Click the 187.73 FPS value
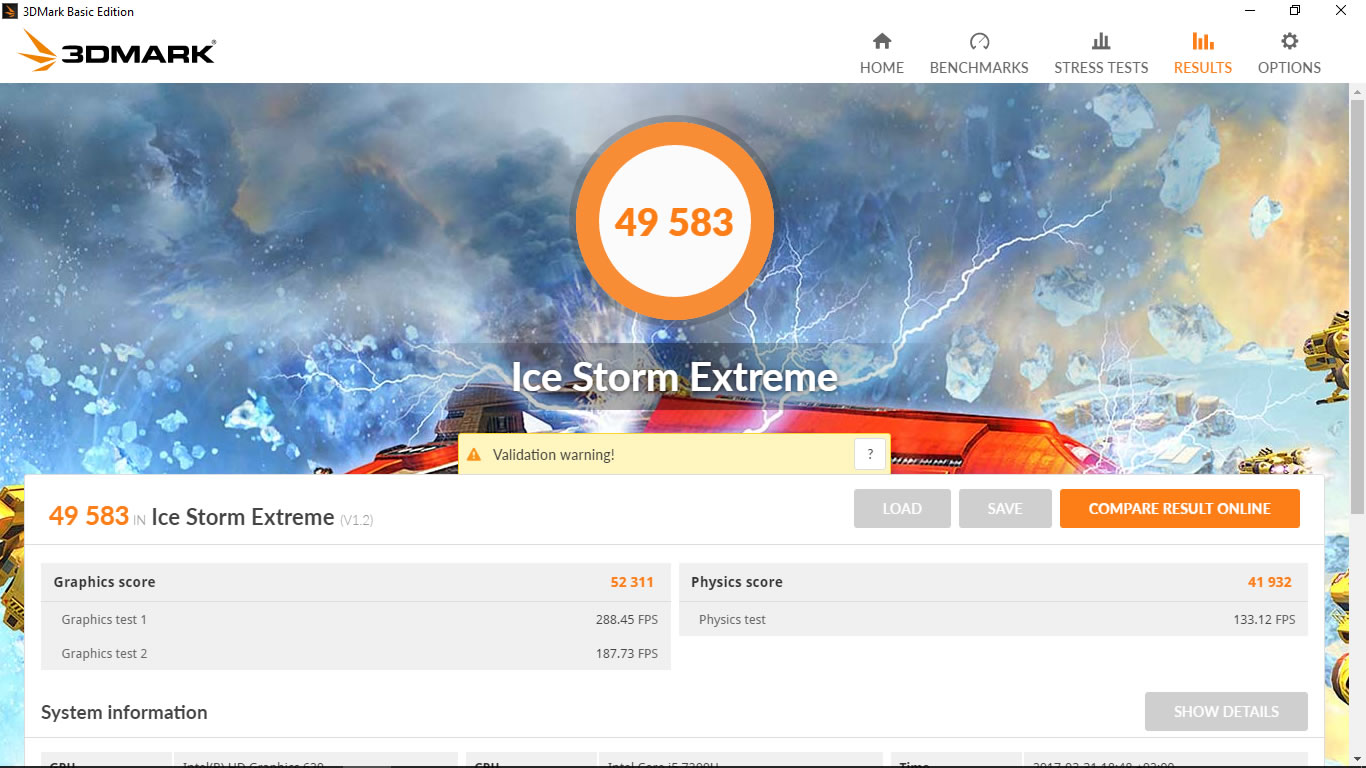 [x=627, y=653]
